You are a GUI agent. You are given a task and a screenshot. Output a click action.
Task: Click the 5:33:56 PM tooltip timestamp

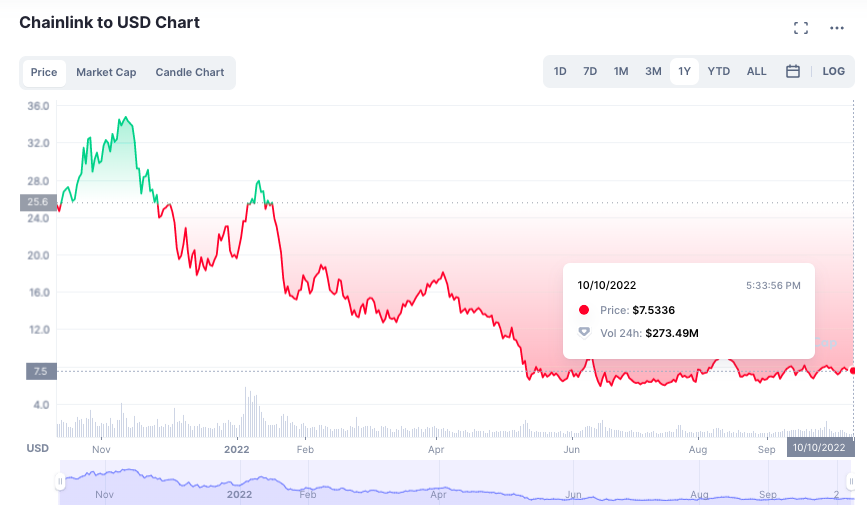click(x=773, y=286)
